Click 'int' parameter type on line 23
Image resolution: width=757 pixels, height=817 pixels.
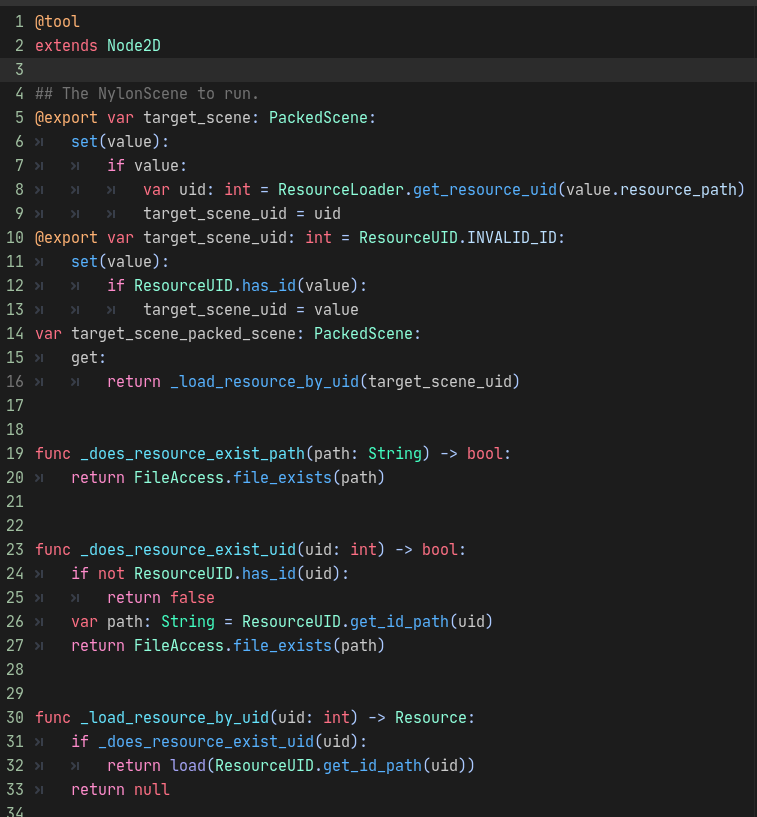click(363, 549)
